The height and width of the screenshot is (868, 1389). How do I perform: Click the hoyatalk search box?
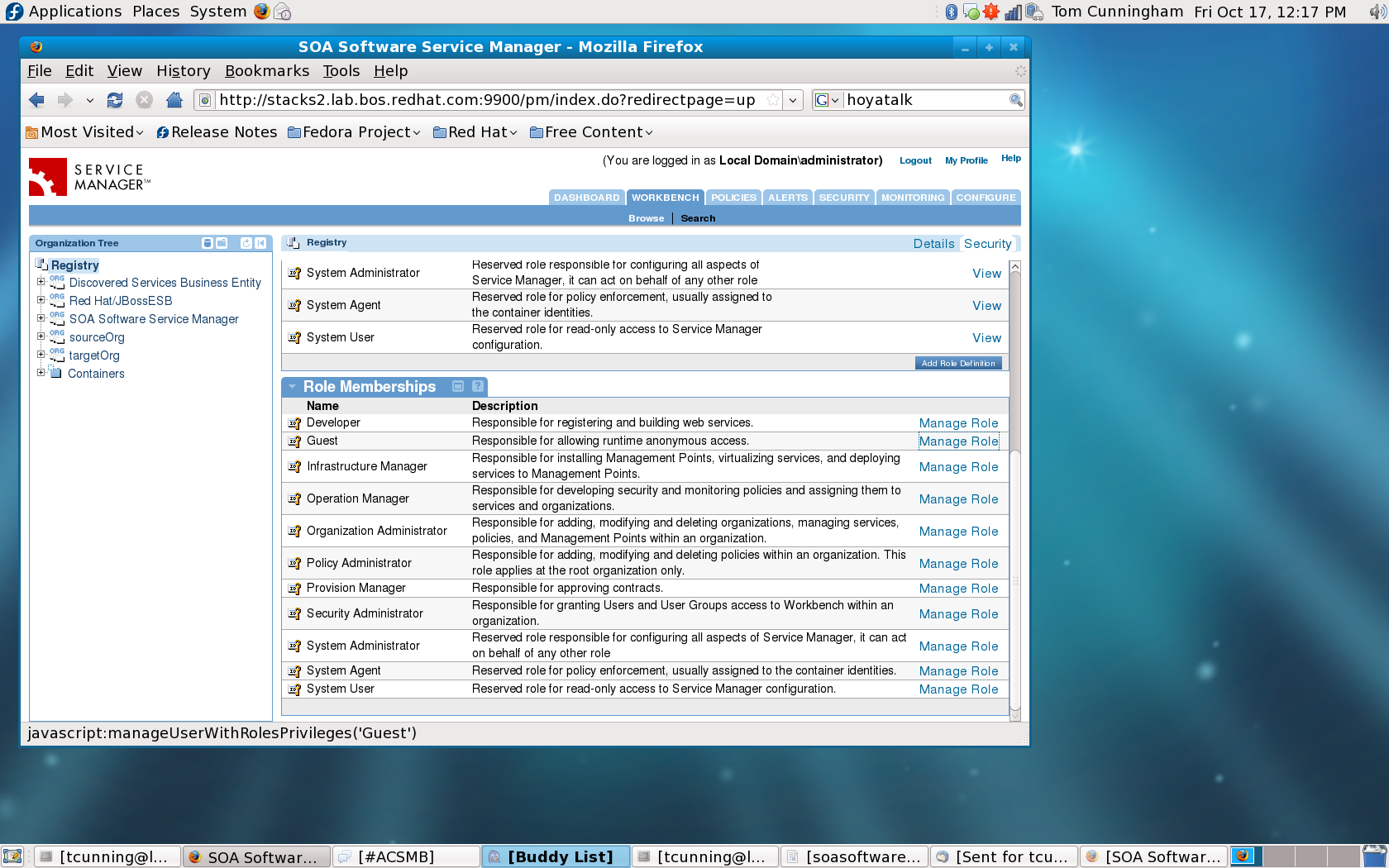tap(924, 100)
